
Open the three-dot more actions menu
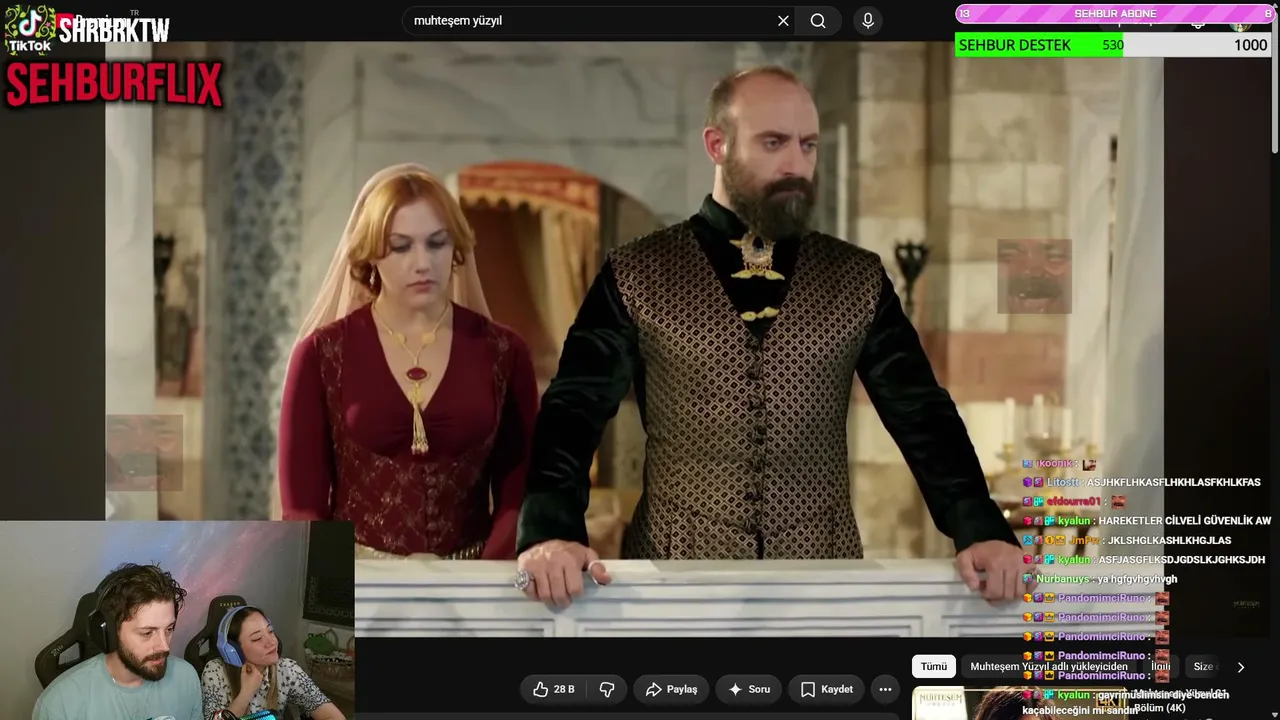click(885, 689)
